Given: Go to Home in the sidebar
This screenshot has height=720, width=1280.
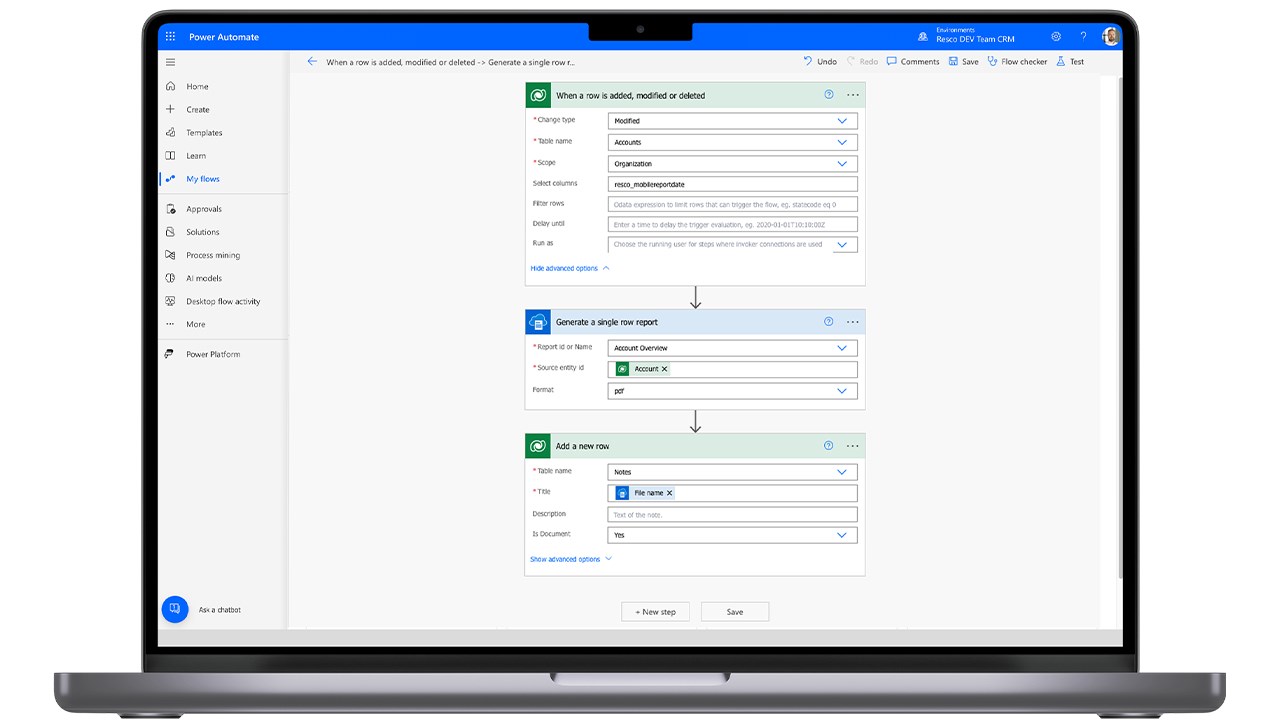Looking at the screenshot, I should click(x=197, y=87).
